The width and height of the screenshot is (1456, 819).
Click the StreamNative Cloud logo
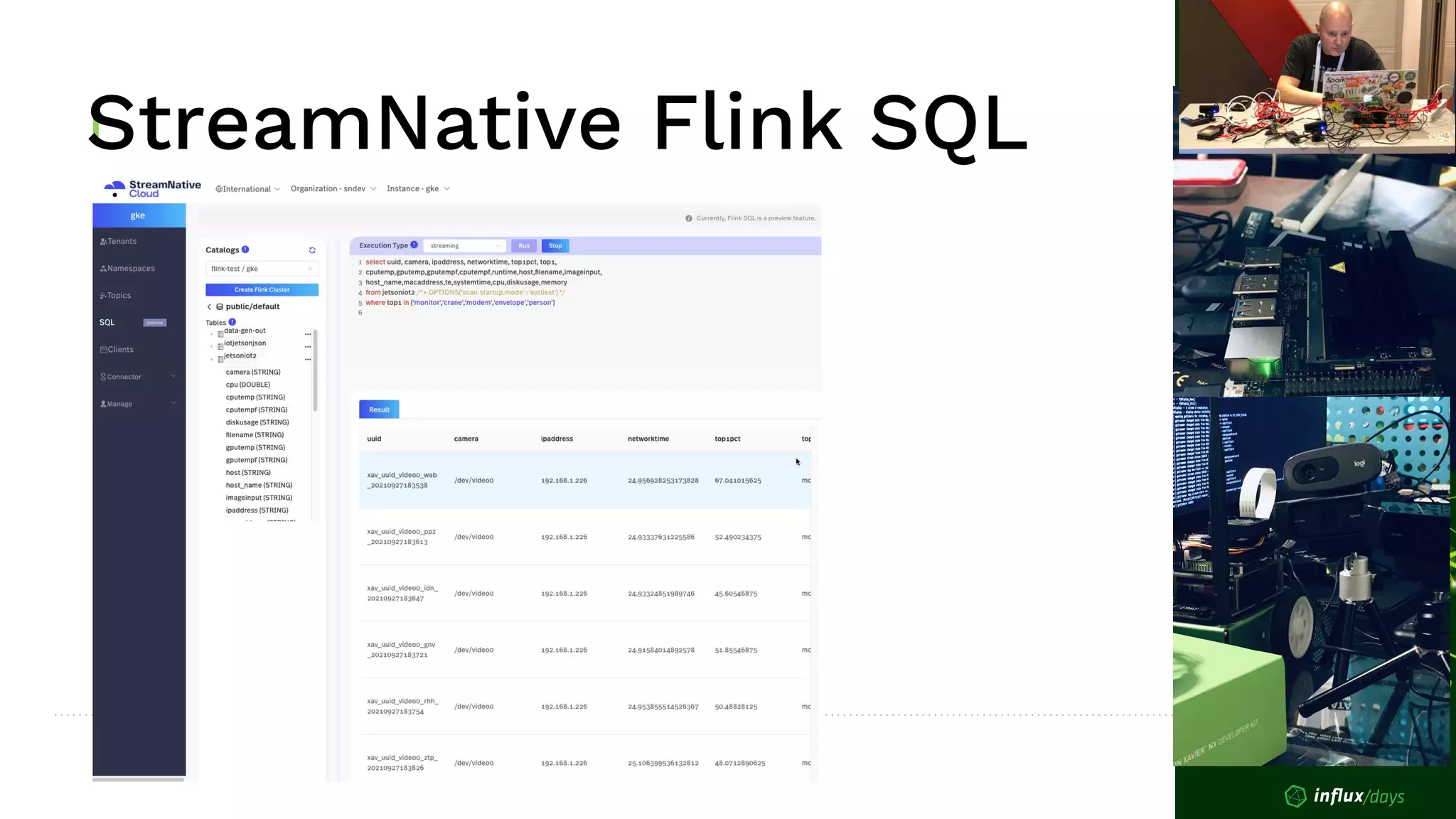tap(152, 188)
